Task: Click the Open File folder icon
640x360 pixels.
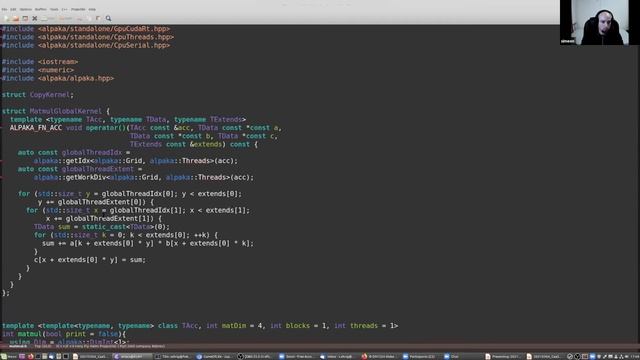Action: 16,18
